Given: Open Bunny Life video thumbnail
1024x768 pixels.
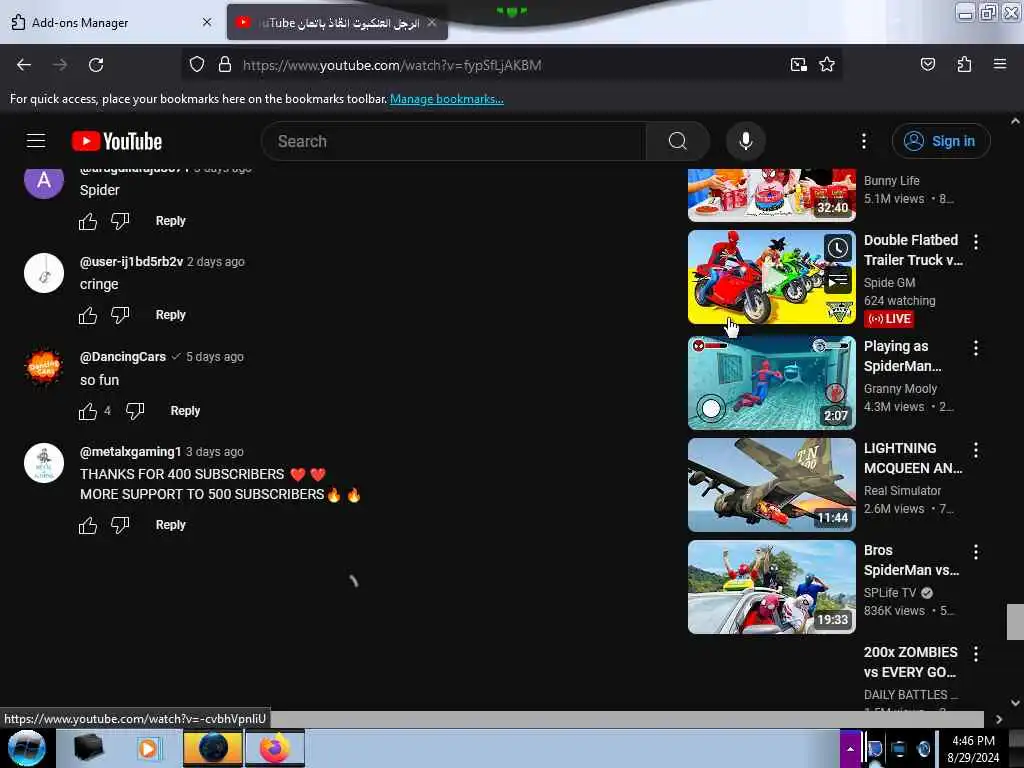Looking at the screenshot, I should click(771, 195).
